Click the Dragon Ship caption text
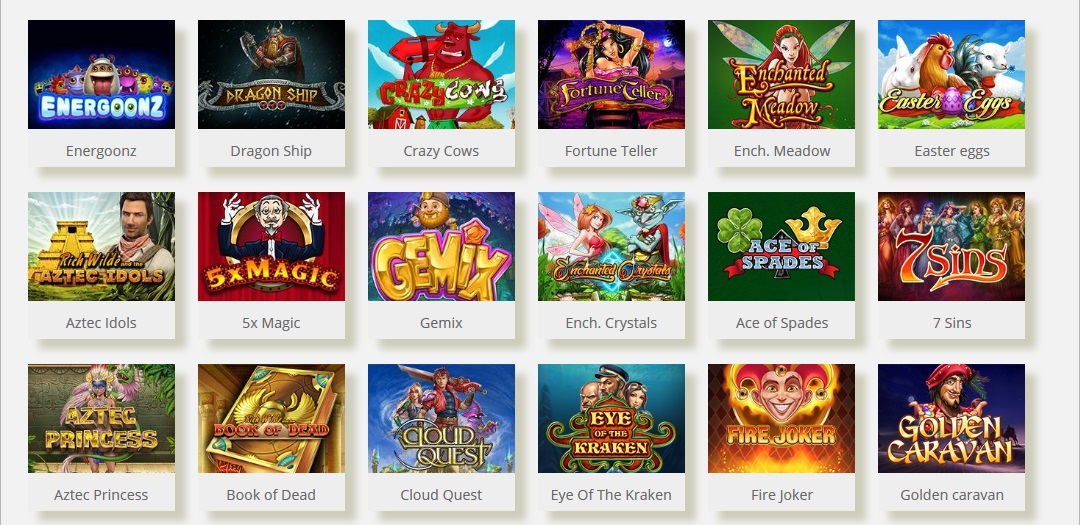Screen dimensions: 1080x525 271,151
